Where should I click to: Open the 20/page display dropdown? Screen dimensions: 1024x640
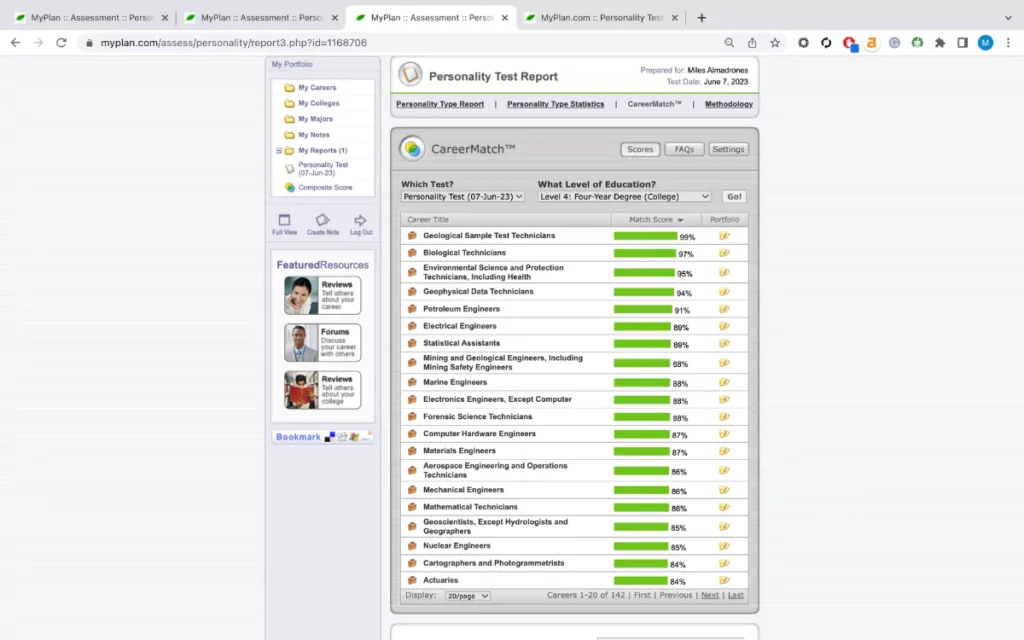click(468, 596)
